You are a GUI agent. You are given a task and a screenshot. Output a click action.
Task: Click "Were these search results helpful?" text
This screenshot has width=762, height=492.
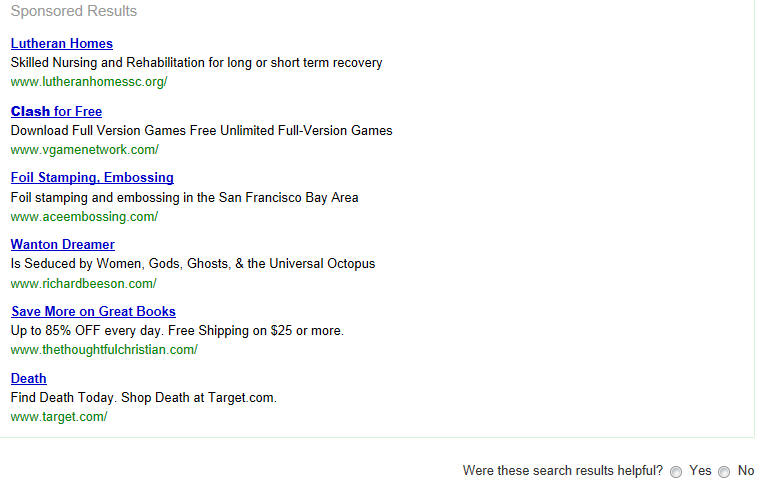coord(562,471)
